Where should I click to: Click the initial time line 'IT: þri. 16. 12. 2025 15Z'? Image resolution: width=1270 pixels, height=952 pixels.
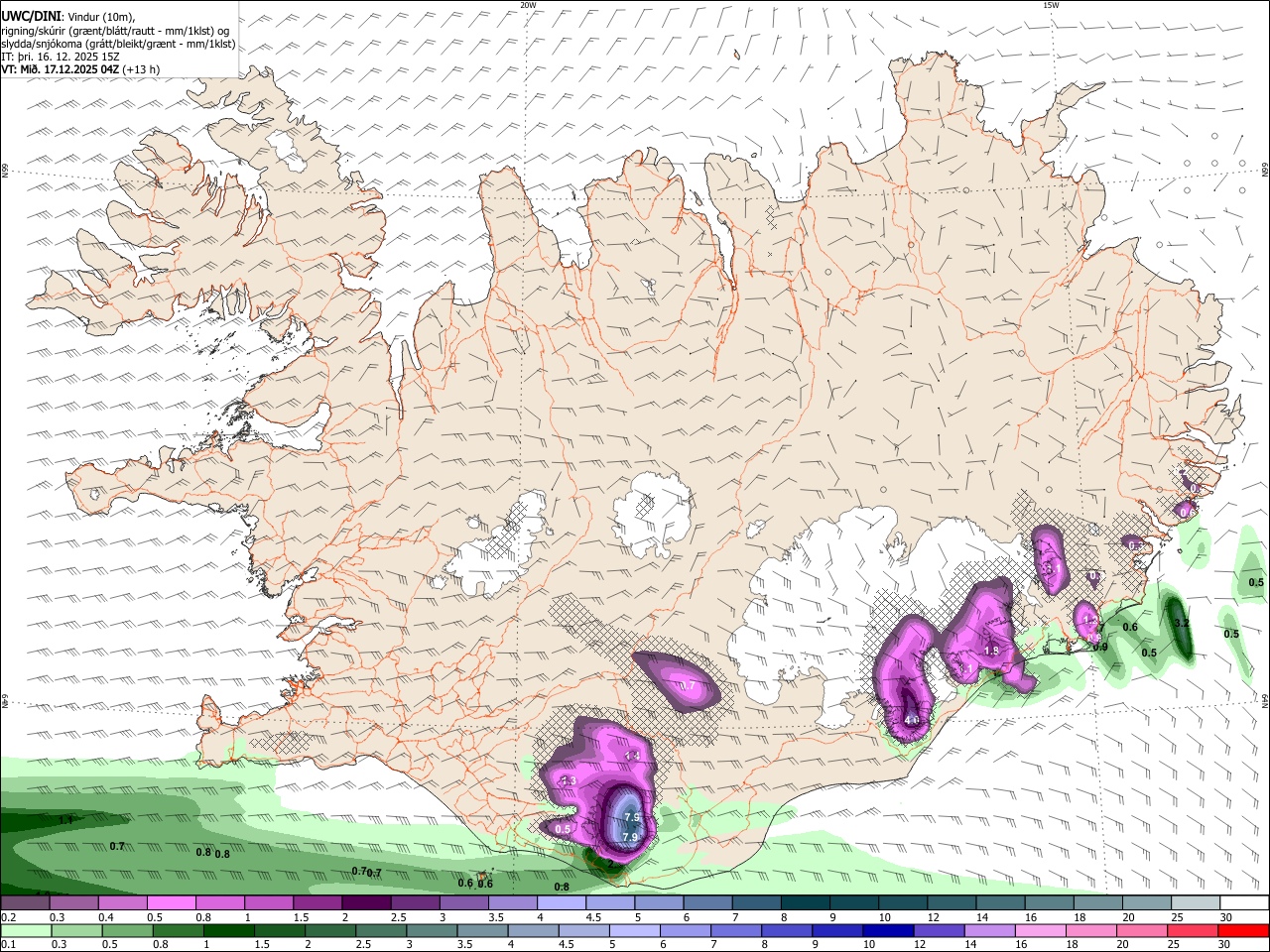[x=61, y=57]
